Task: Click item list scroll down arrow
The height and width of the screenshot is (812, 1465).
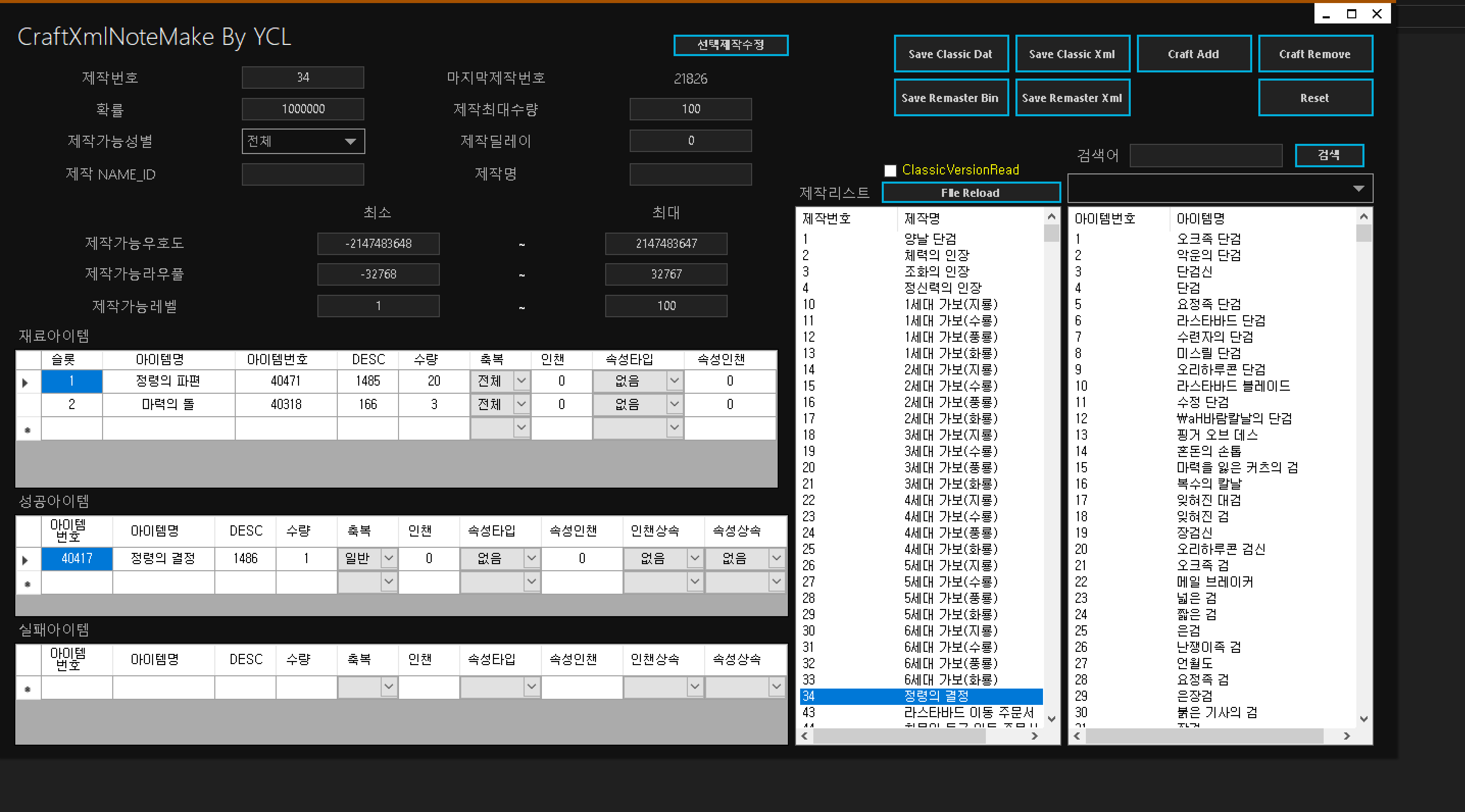Action: 1364,719
